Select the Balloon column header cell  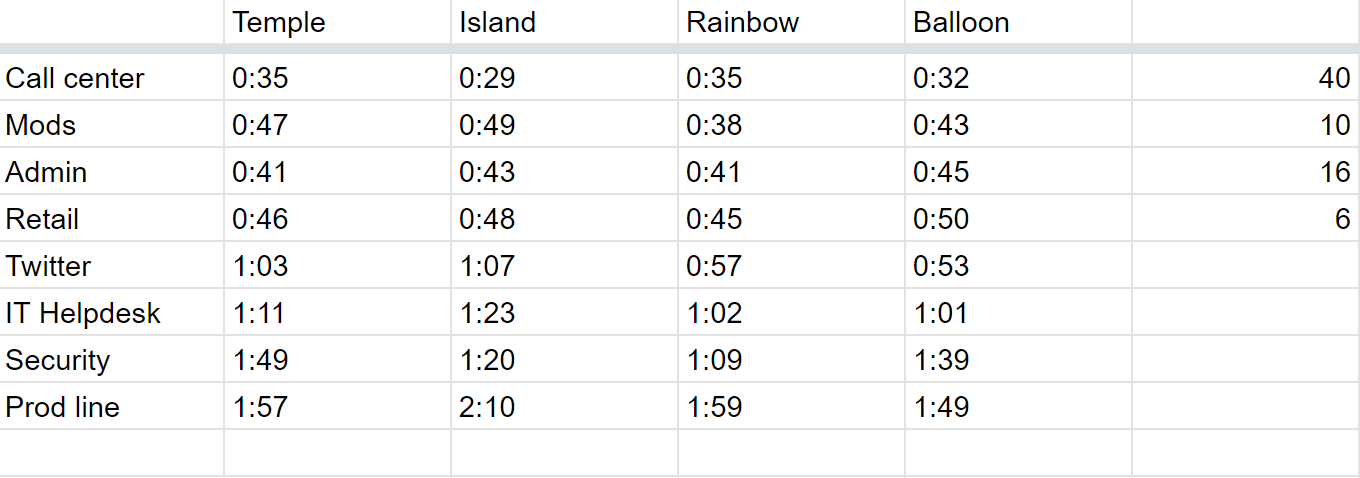1018,22
